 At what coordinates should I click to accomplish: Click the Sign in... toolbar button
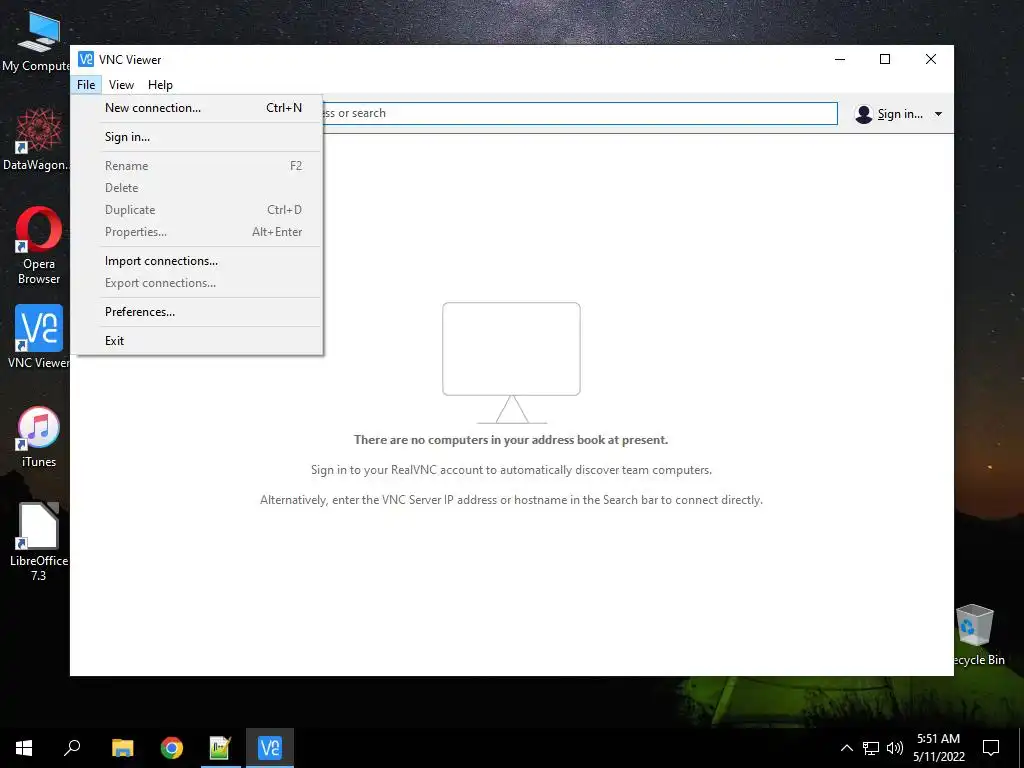coord(898,114)
